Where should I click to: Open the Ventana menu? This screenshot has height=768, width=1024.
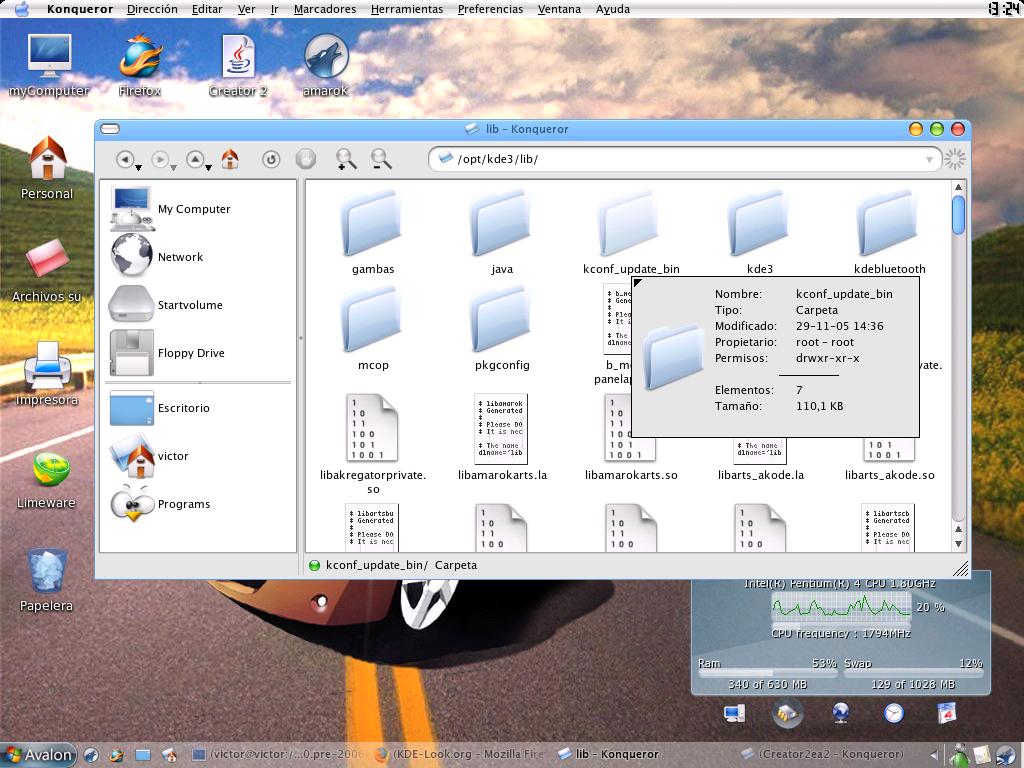(559, 9)
